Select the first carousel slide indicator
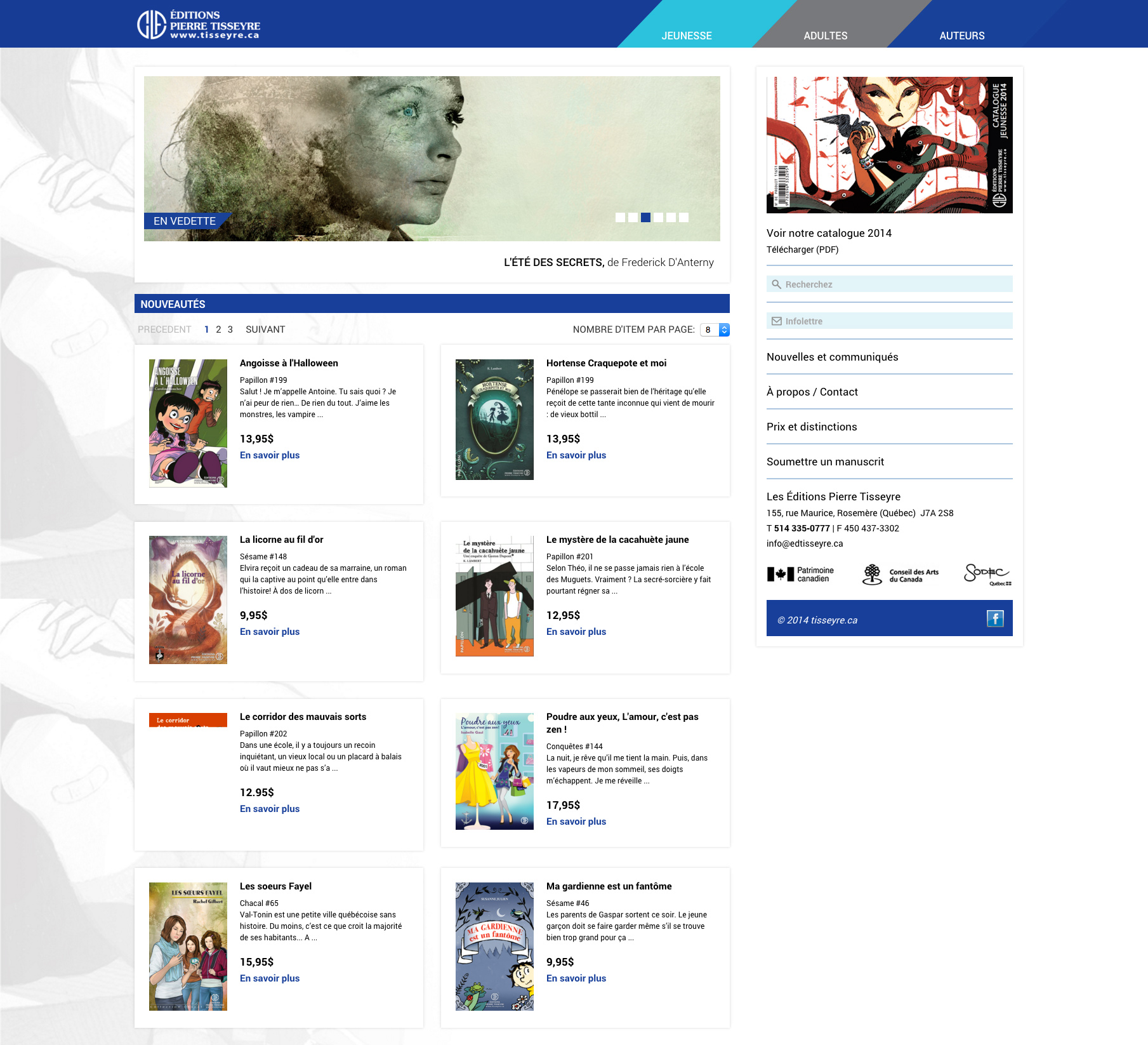This screenshot has width=1148, height=1045. tap(620, 218)
